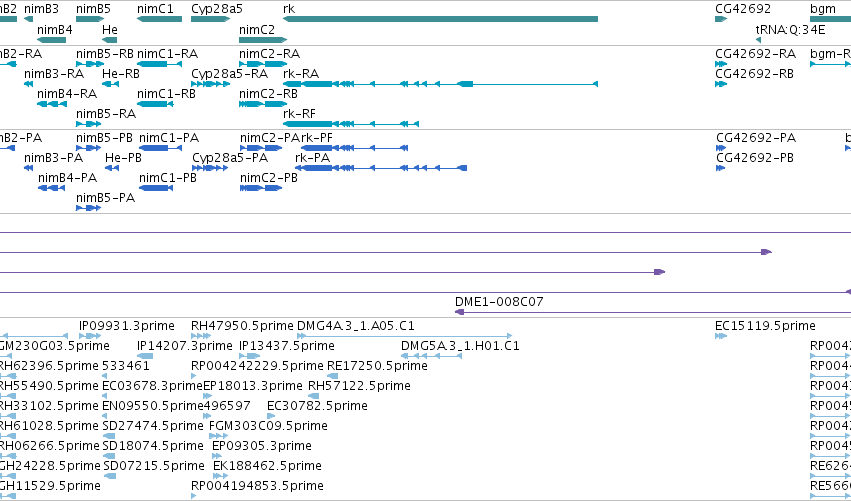Image resolution: width=851 pixels, height=501 pixels.
Task: Click EST 'EC30782.5prime'
Action: click(x=271, y=416)
